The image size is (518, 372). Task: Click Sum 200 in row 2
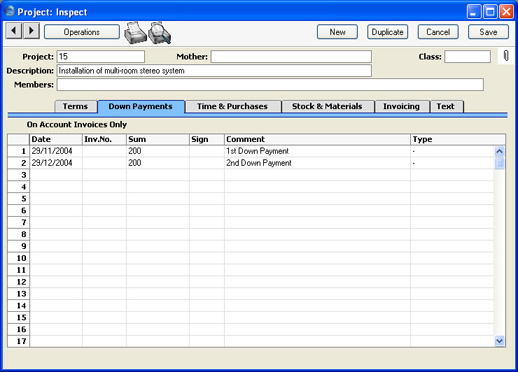pos(135,163)
